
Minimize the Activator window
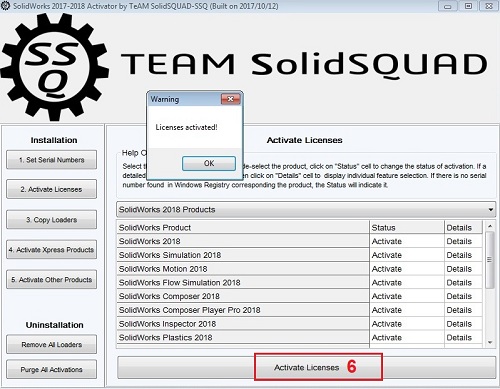point(448,6)
